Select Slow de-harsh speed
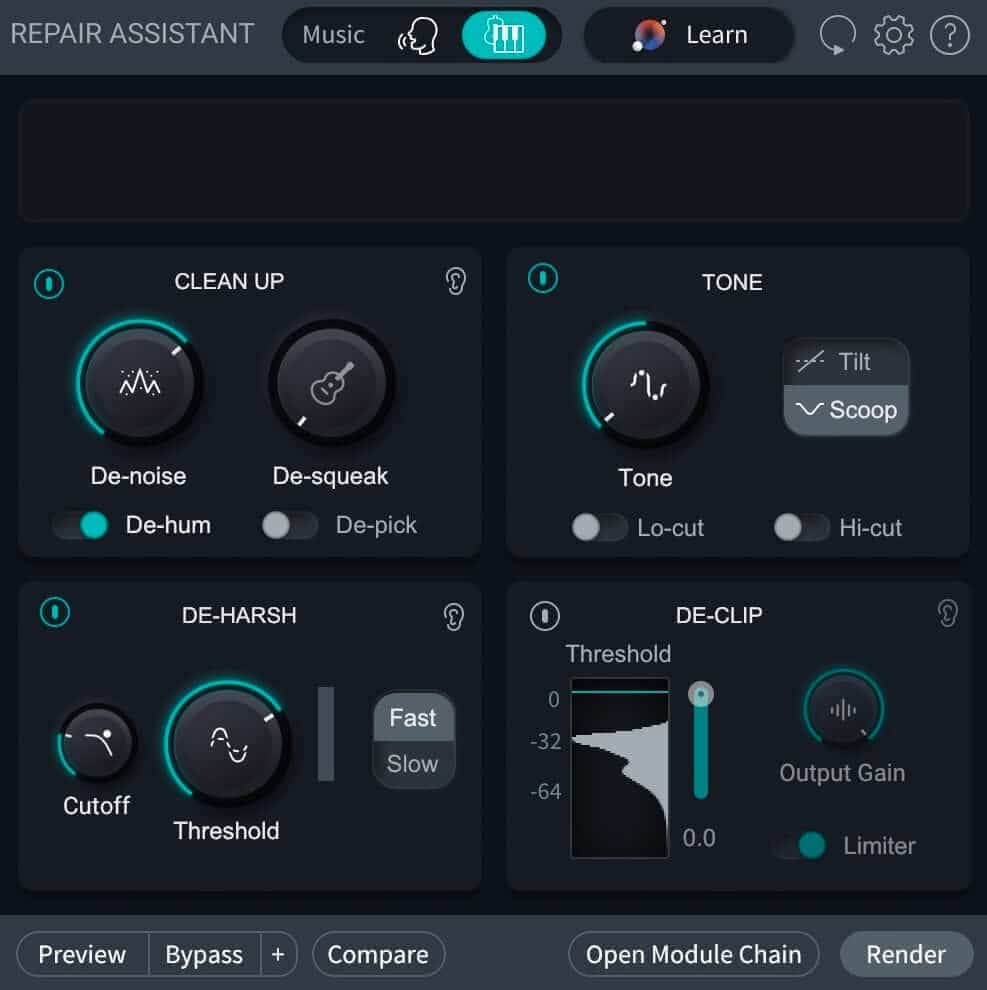The width and height of the screenshot is (987, 990). 413,764
